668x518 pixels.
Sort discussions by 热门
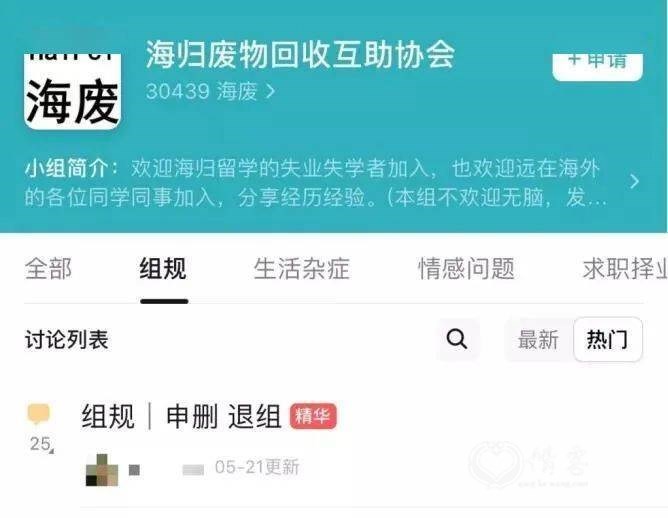607,340
